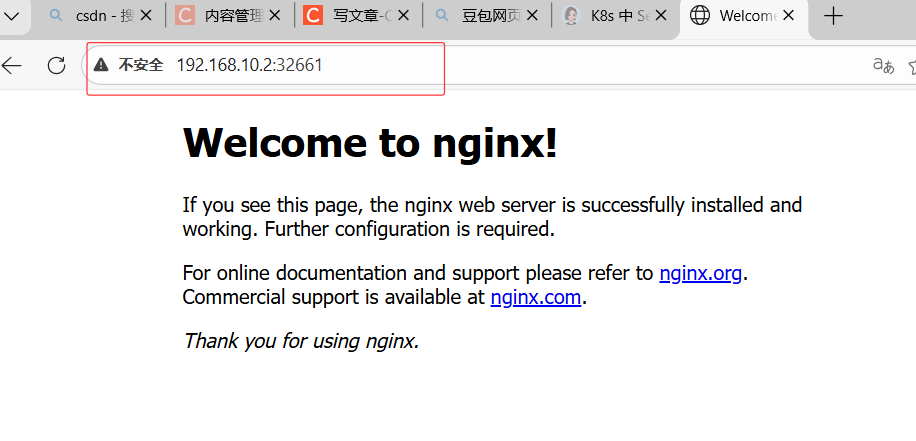Switch to the 写文章 tab

coord(358,16)
